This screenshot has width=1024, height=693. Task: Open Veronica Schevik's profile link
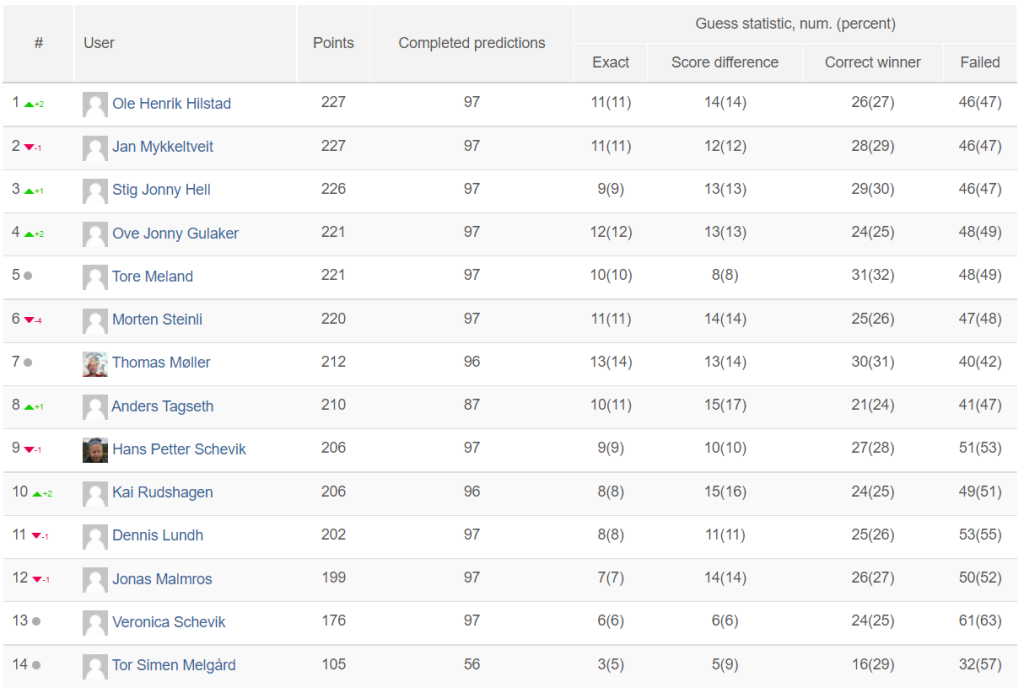pyautogui.click(x=168, y=622)
